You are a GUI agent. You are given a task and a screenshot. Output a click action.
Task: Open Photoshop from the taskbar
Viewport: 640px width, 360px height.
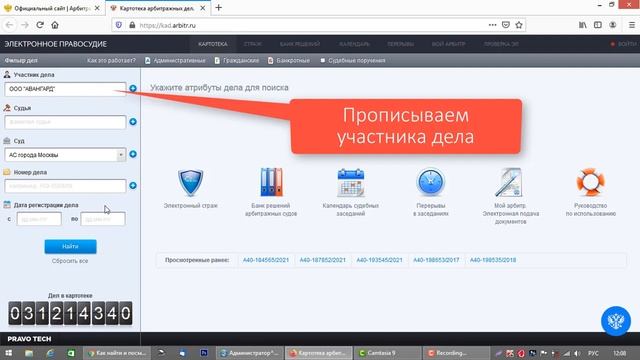(204, 353)
